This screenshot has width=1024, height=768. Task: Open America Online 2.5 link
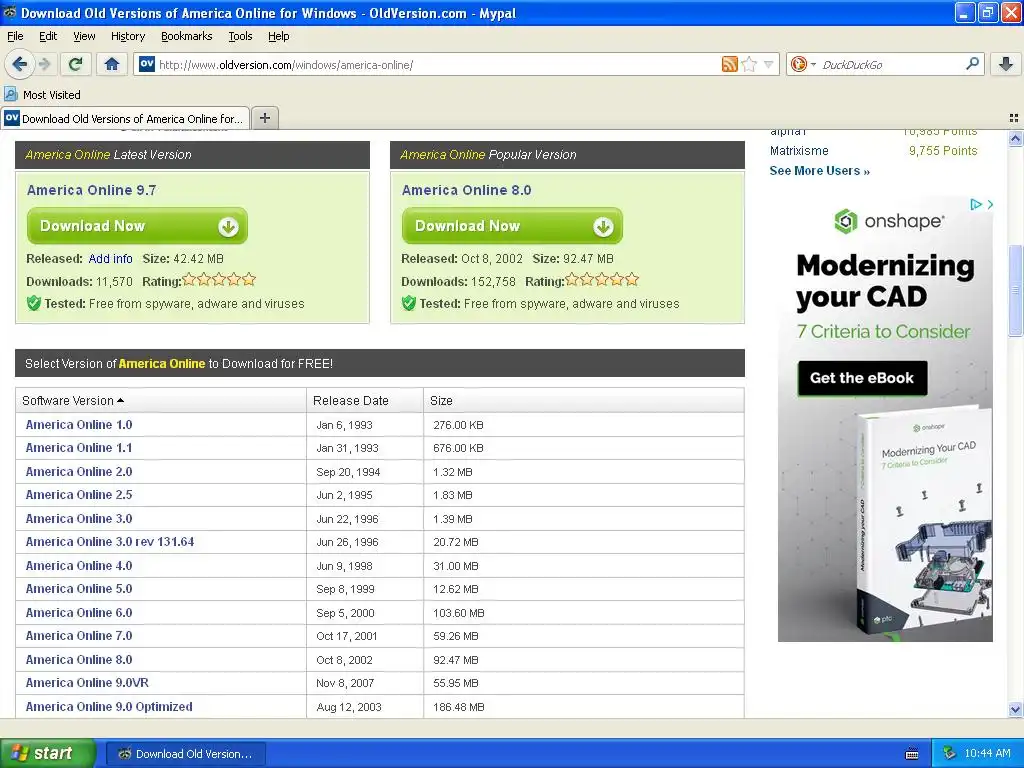(79, 495)
